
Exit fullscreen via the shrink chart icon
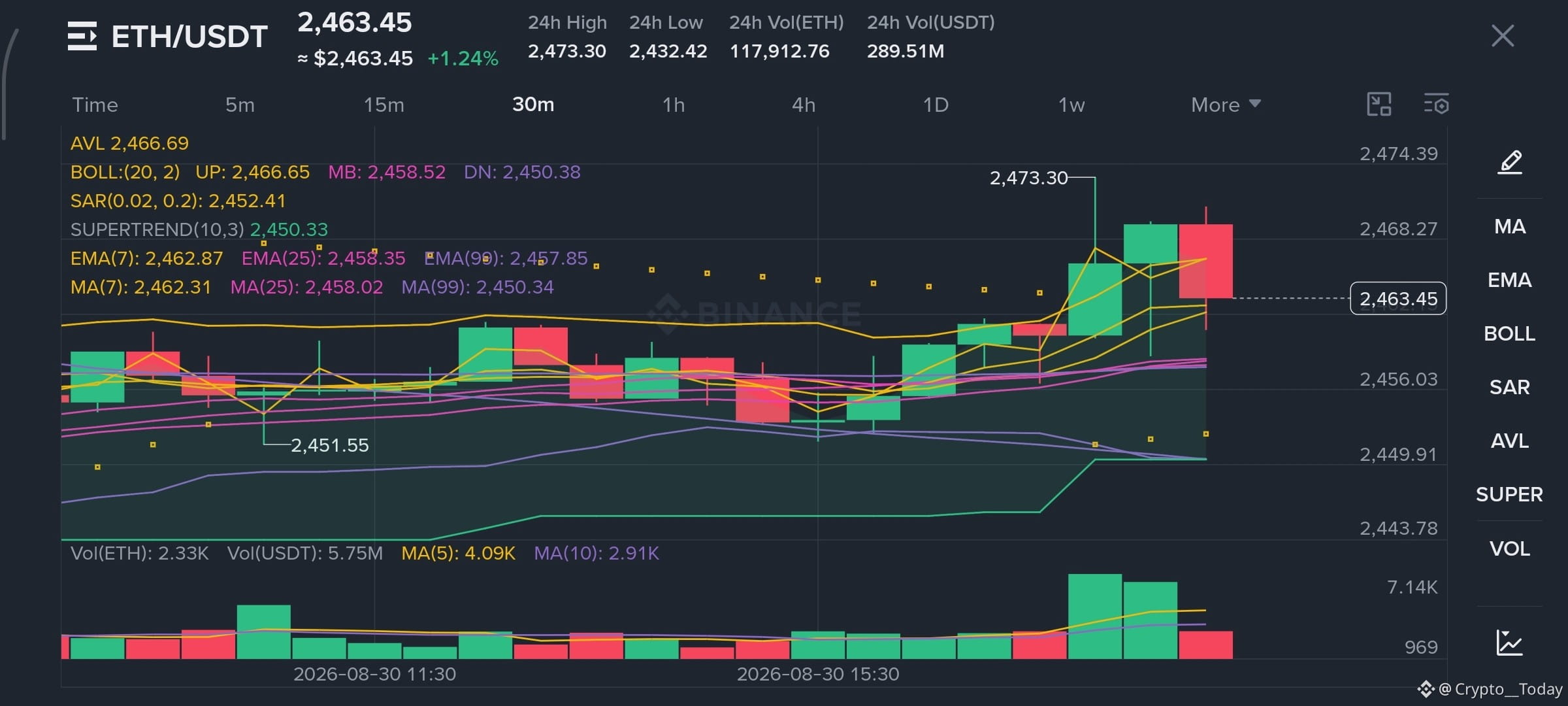click(1379, 105)
